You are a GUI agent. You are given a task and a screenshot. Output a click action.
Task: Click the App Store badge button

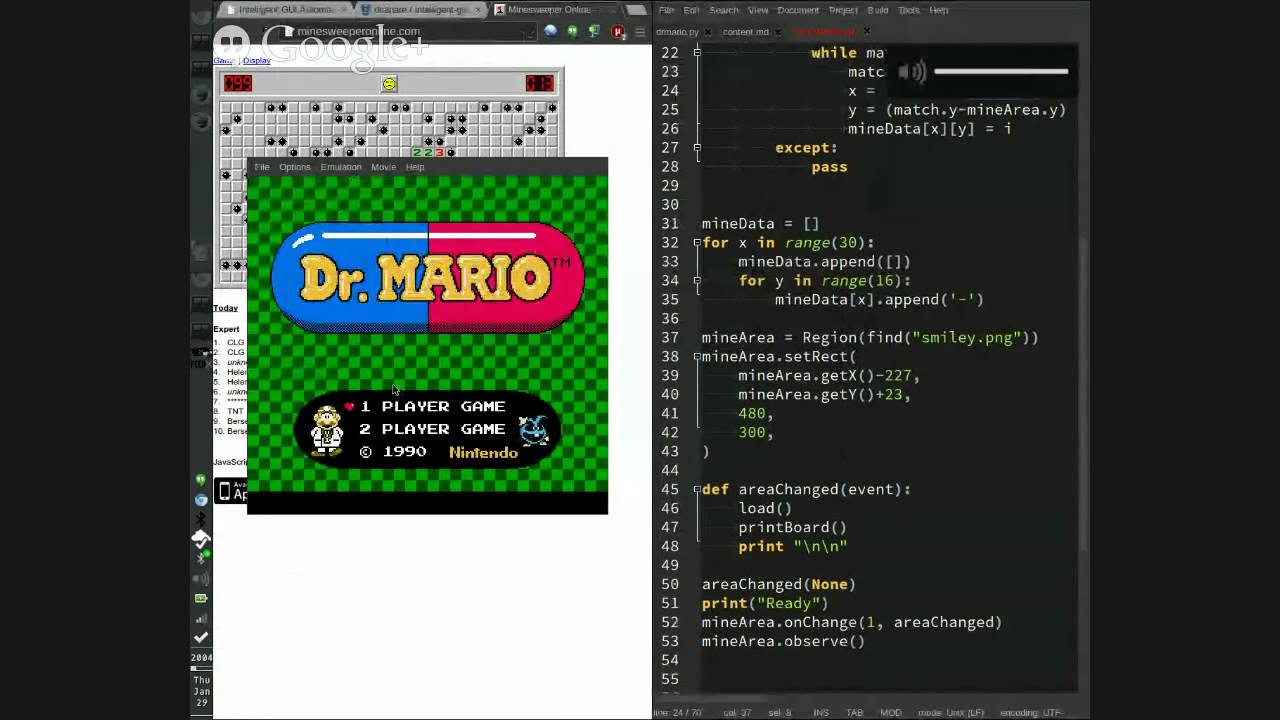coord(232,491)
